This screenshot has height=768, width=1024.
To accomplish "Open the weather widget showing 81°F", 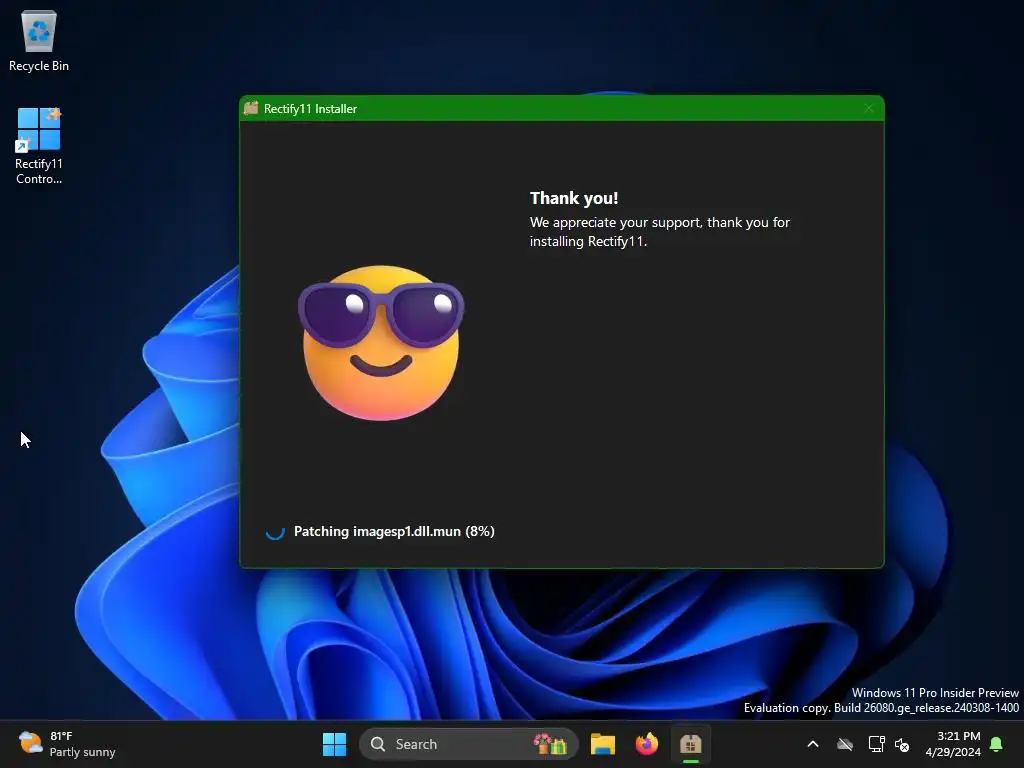I will coord(67,744).
